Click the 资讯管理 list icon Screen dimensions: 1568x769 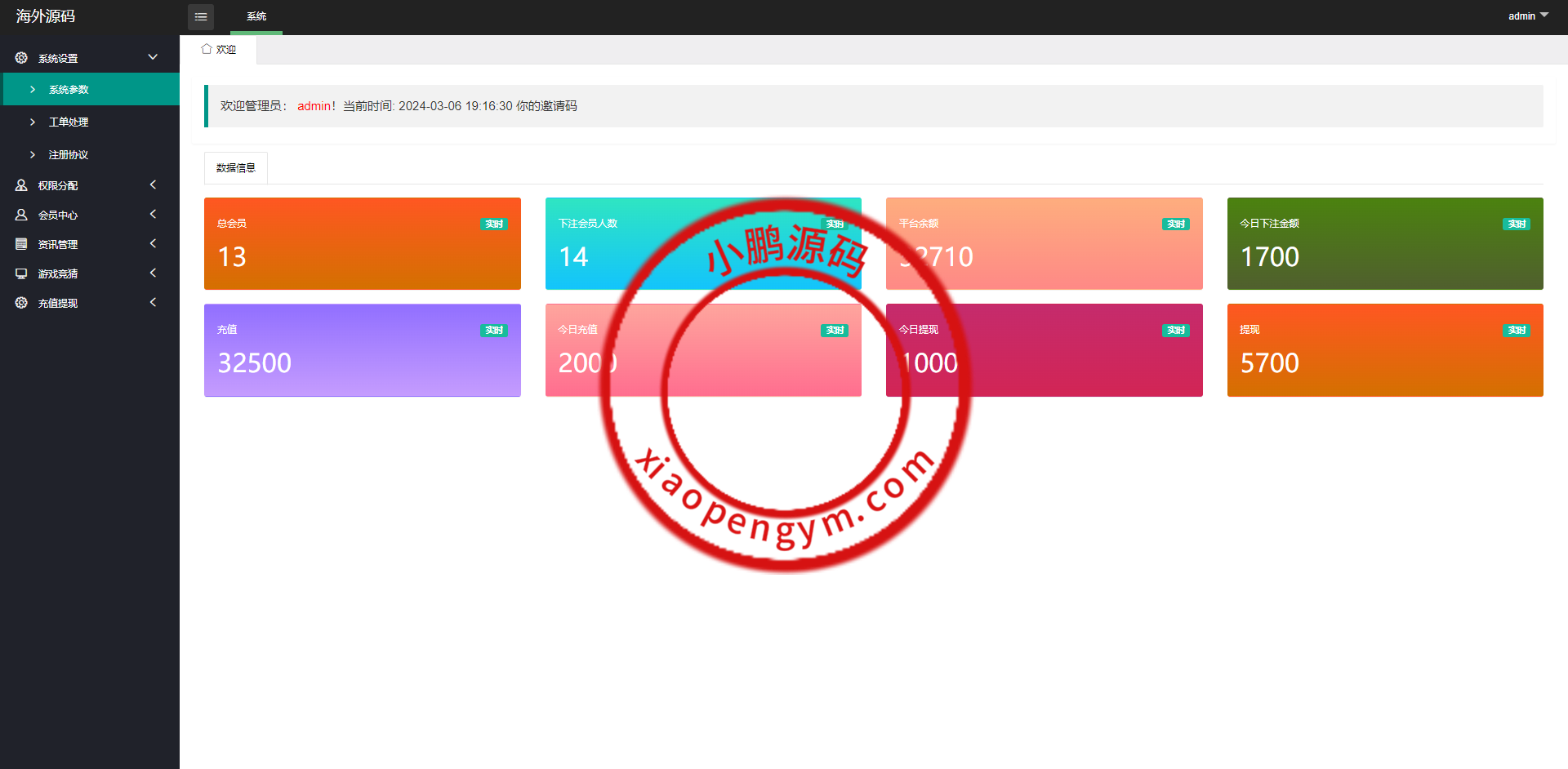point(21,244)
